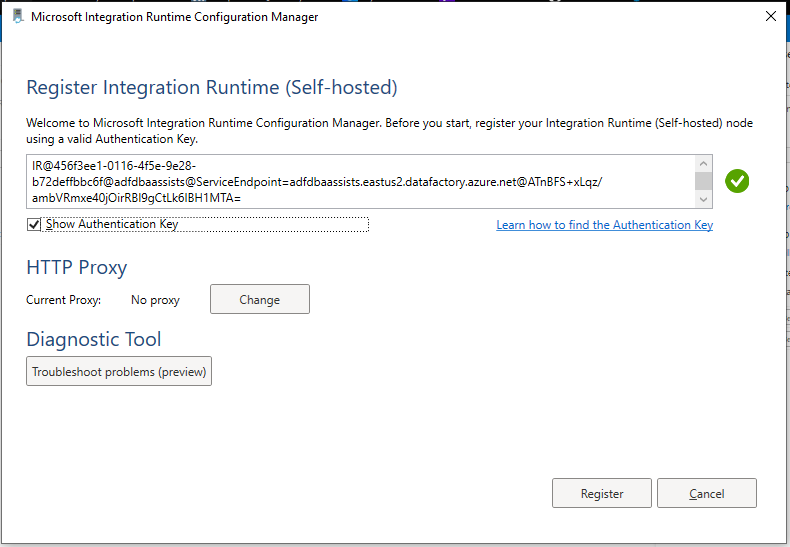Viewport: 790px width, 547px height.
Task: Click the Current Proxy label
Action: coord(64,299)
